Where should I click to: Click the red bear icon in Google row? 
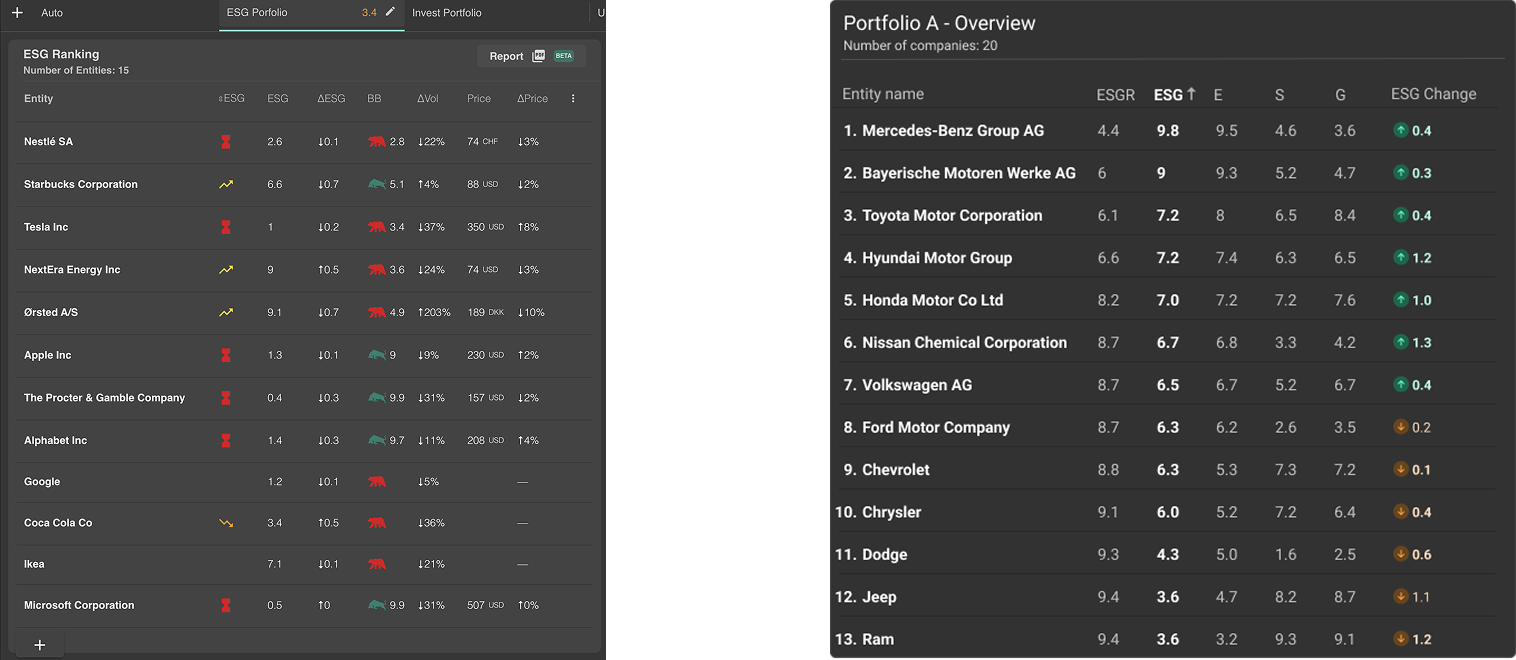tap(377, 482)
